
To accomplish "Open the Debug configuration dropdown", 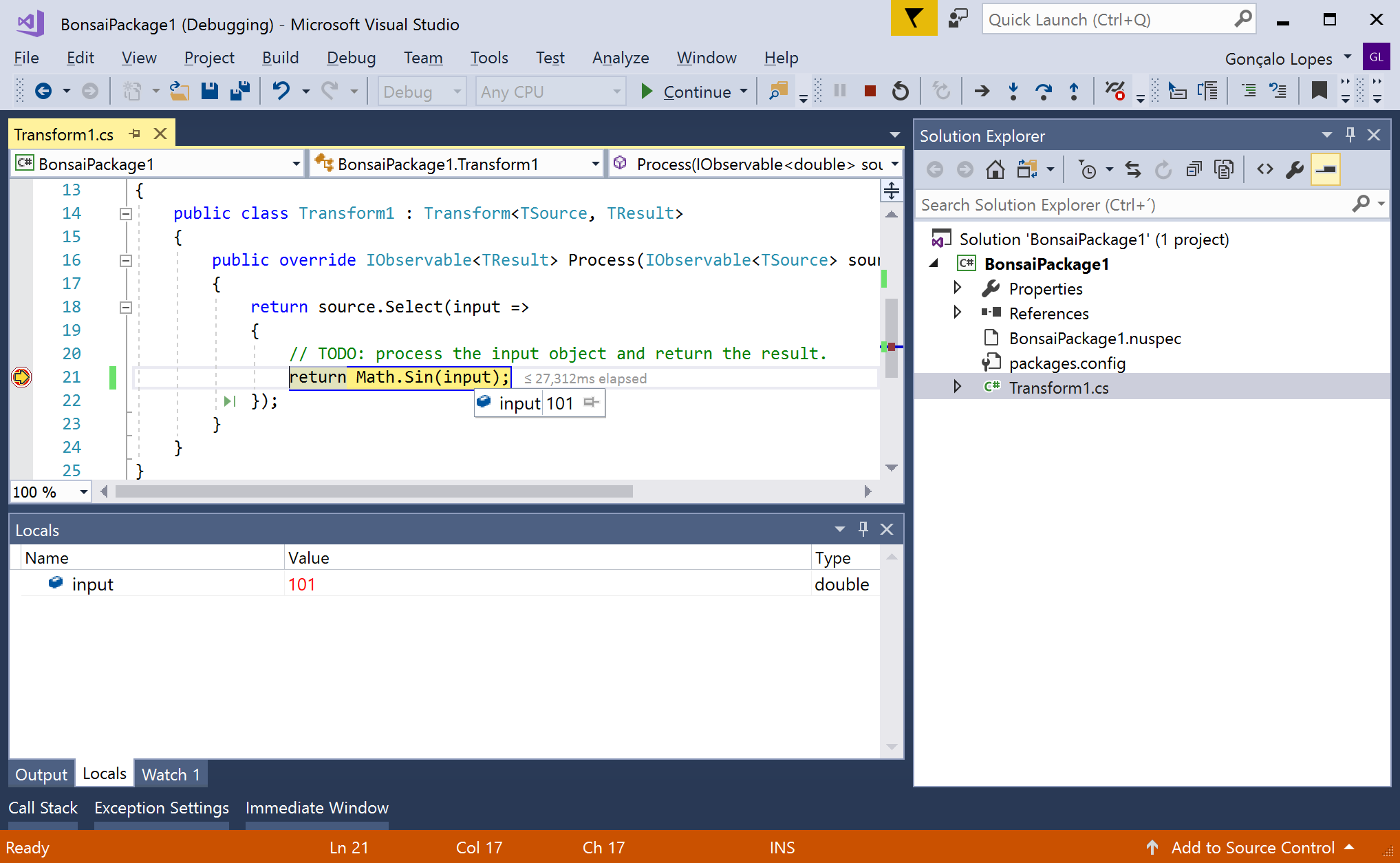I will coord(422,92).
